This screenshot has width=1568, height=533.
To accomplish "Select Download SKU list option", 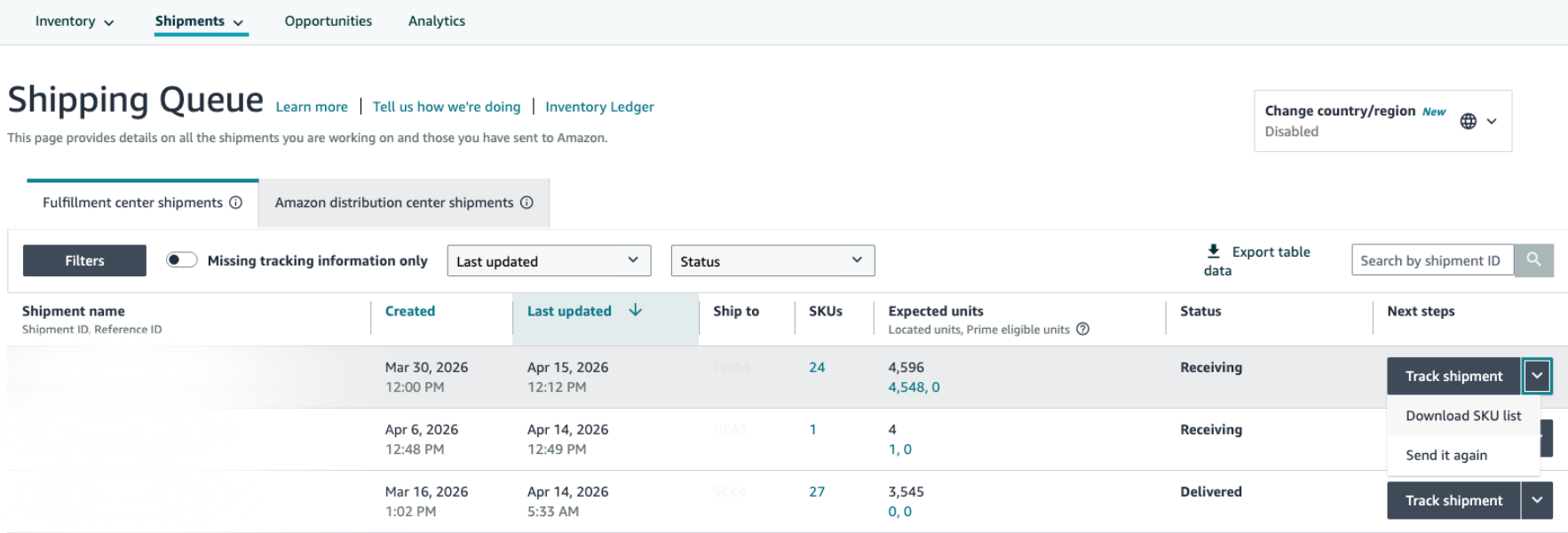I will tap(1463, 416).
